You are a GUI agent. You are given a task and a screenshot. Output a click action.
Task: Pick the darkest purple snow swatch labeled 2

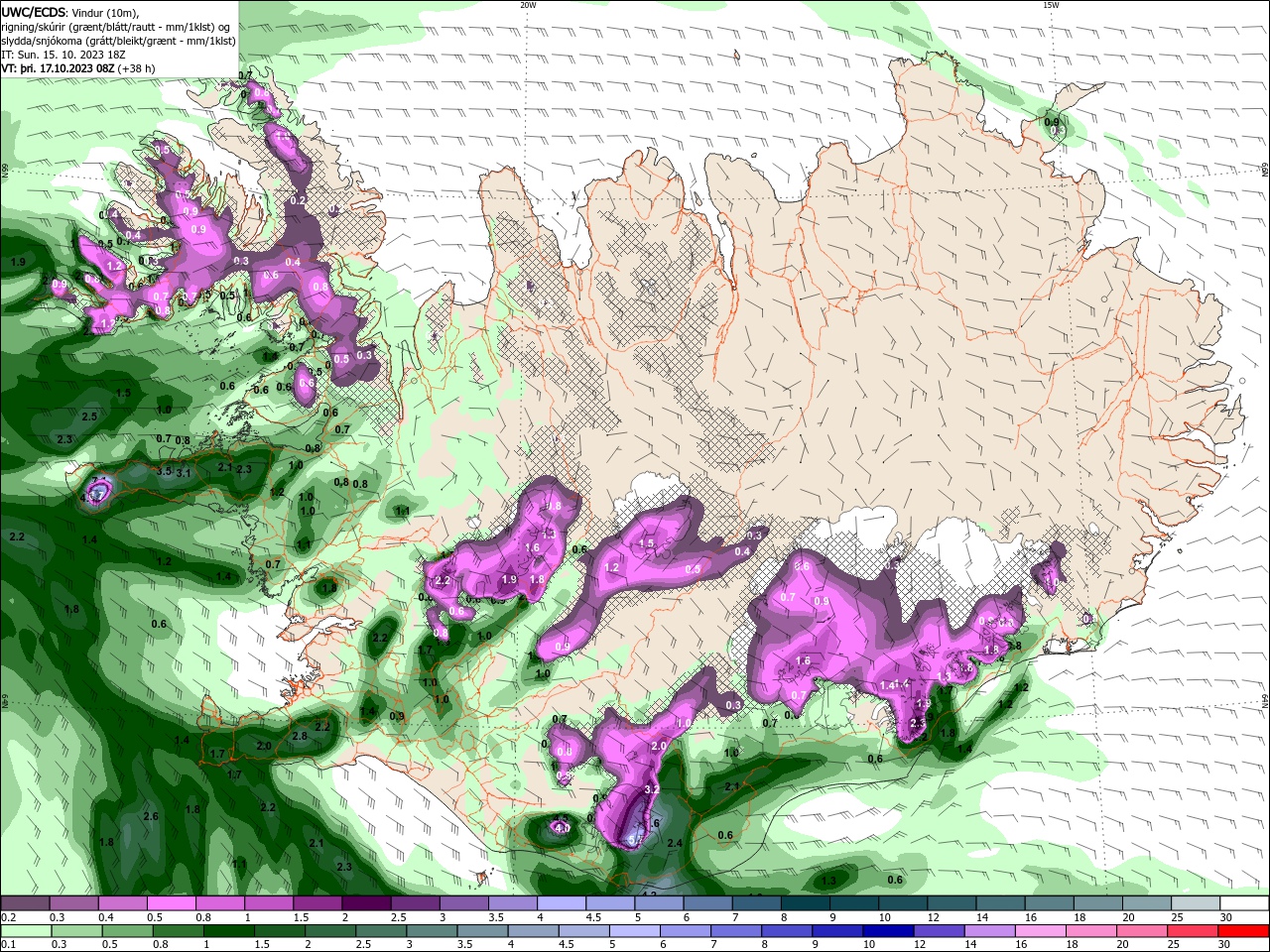point(366,903)
